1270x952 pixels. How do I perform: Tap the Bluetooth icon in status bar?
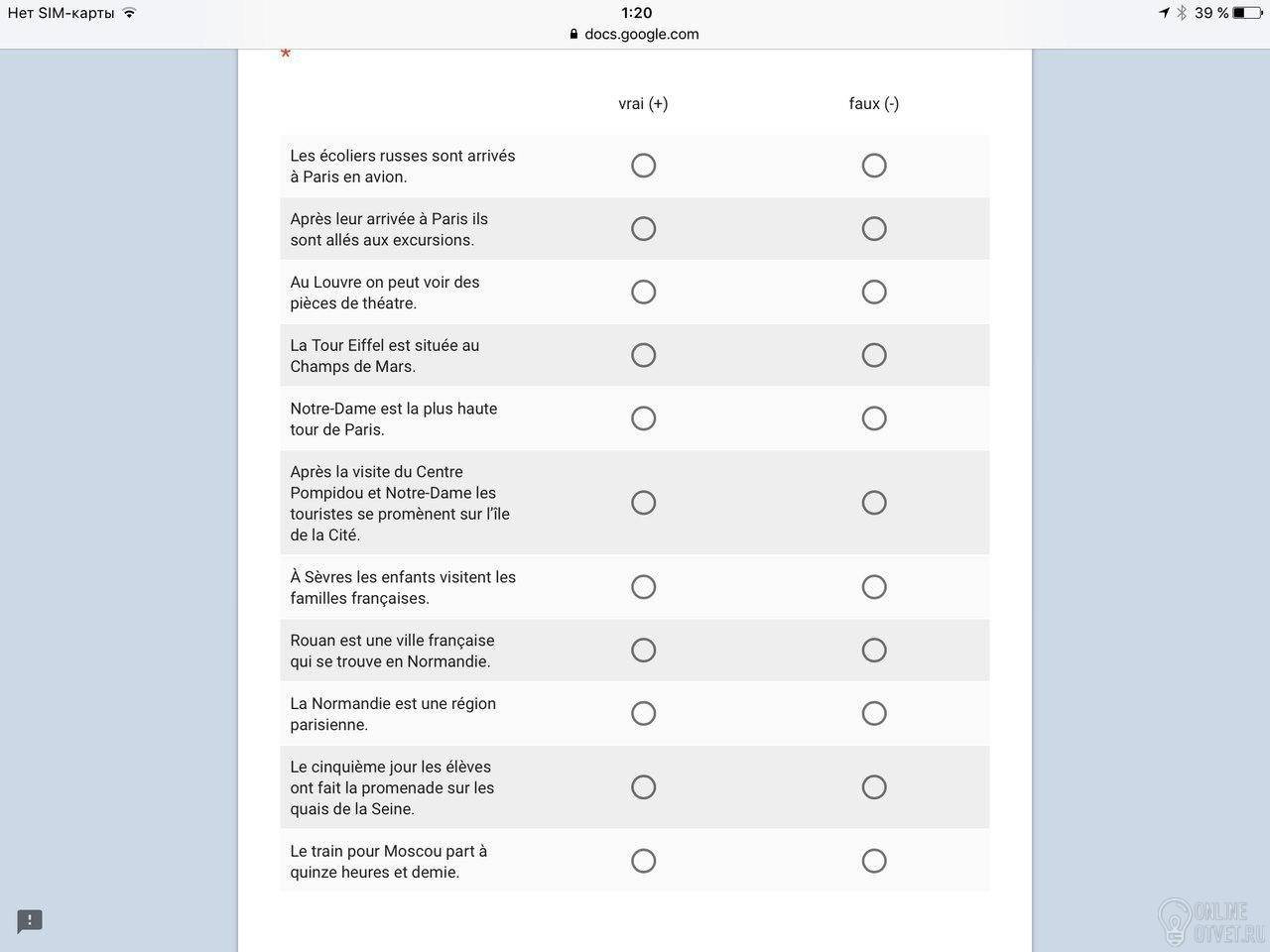(1182, 13)
